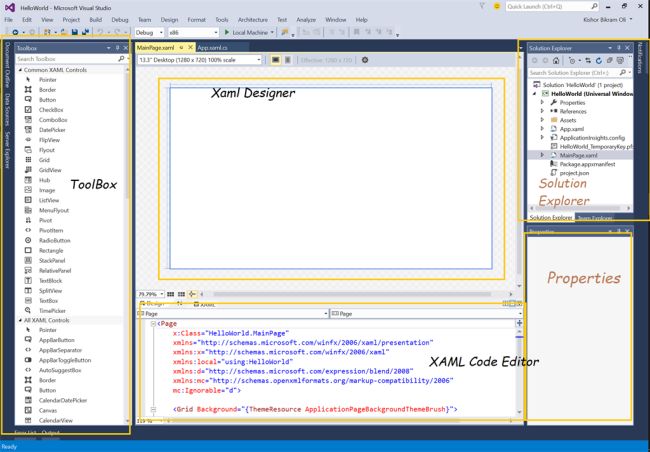Expand the References node in Solution Explorer
The height and width of the screenshot is (452, 650).
(x=541, y=111)
